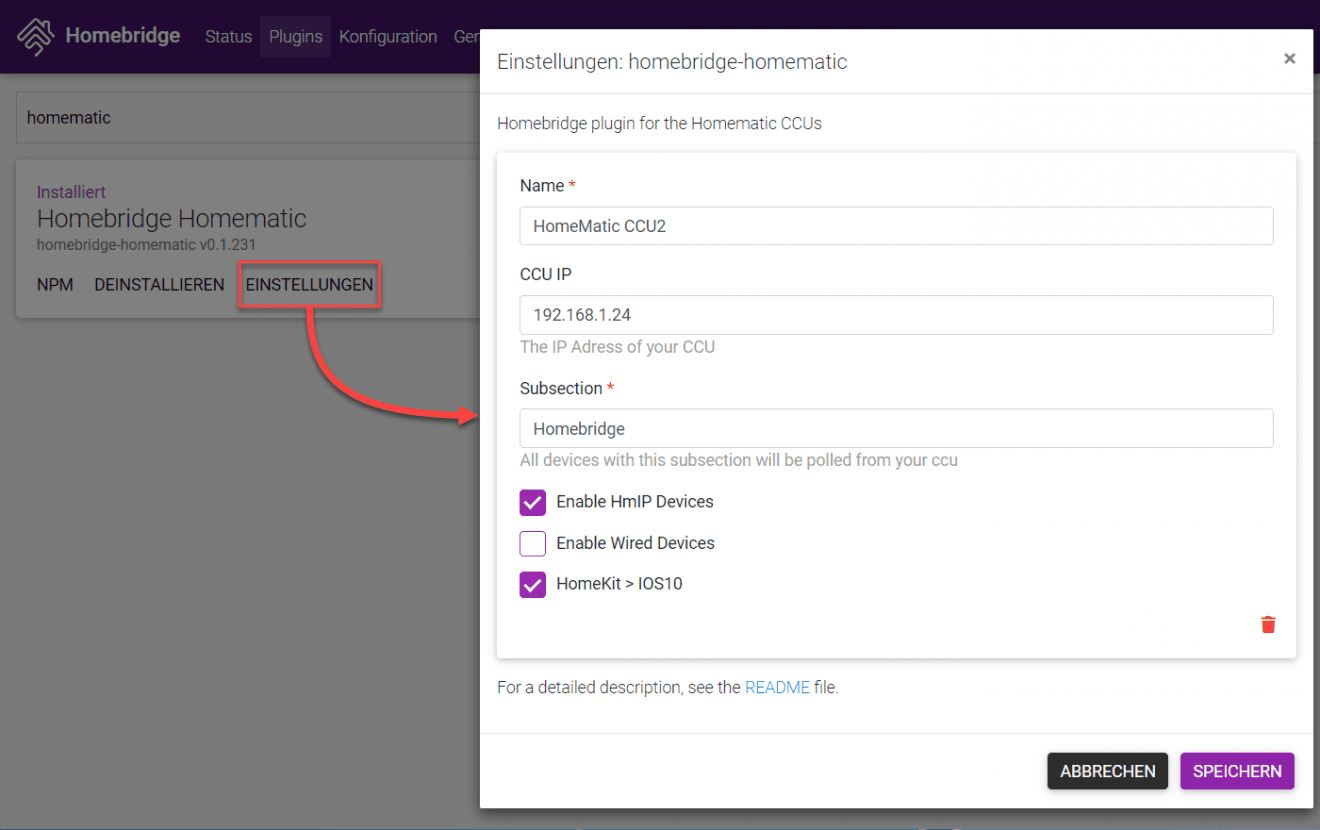This screenshot has width=1320, height=830.
Task: Open the README link
Action: tap(777, 688)
